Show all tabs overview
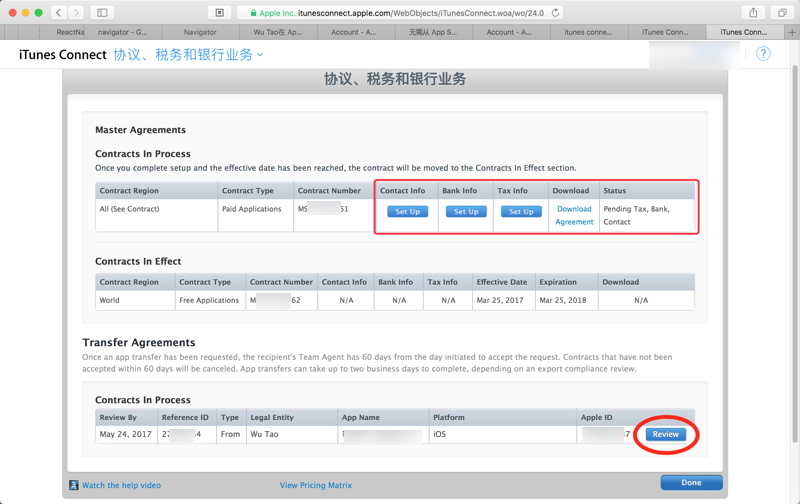 coord(782,13)
